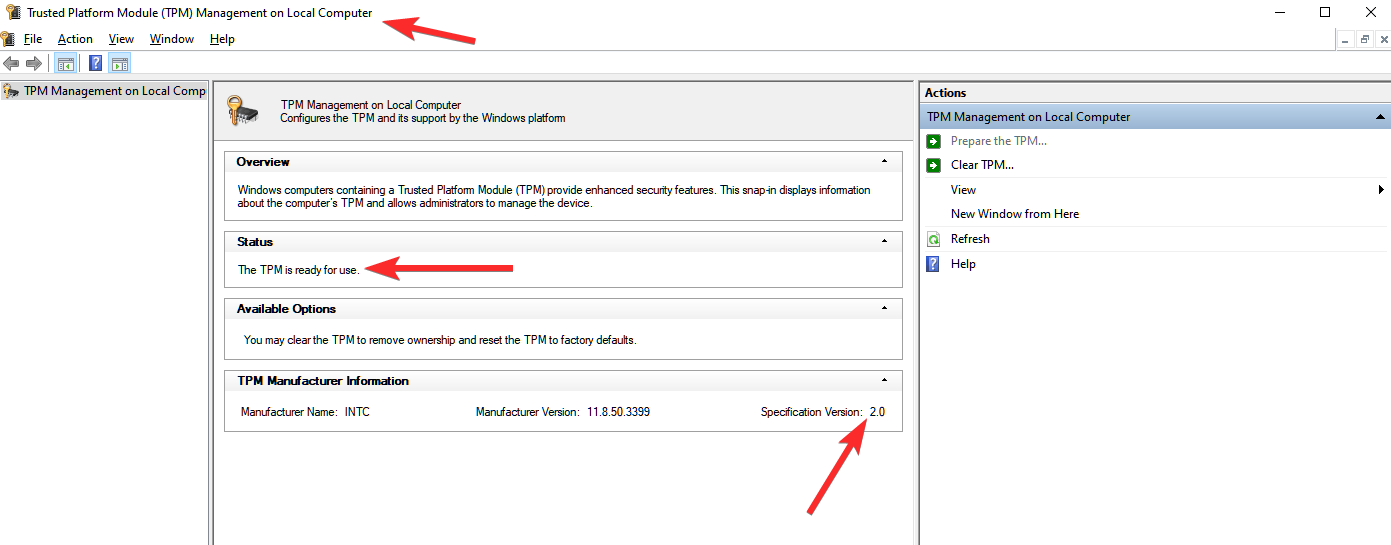Click the Manufacturer Name value INTC
1391x545 pixels.
(357, 412)
